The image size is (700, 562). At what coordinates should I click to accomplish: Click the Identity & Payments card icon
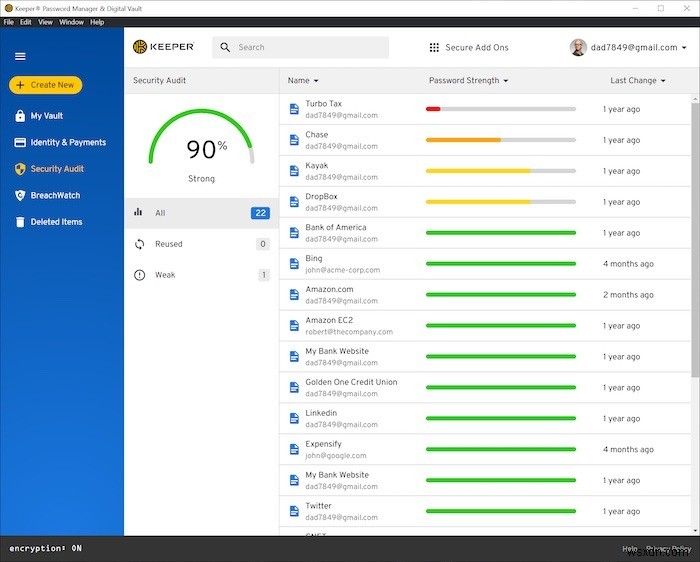click(x=20, y=142)
